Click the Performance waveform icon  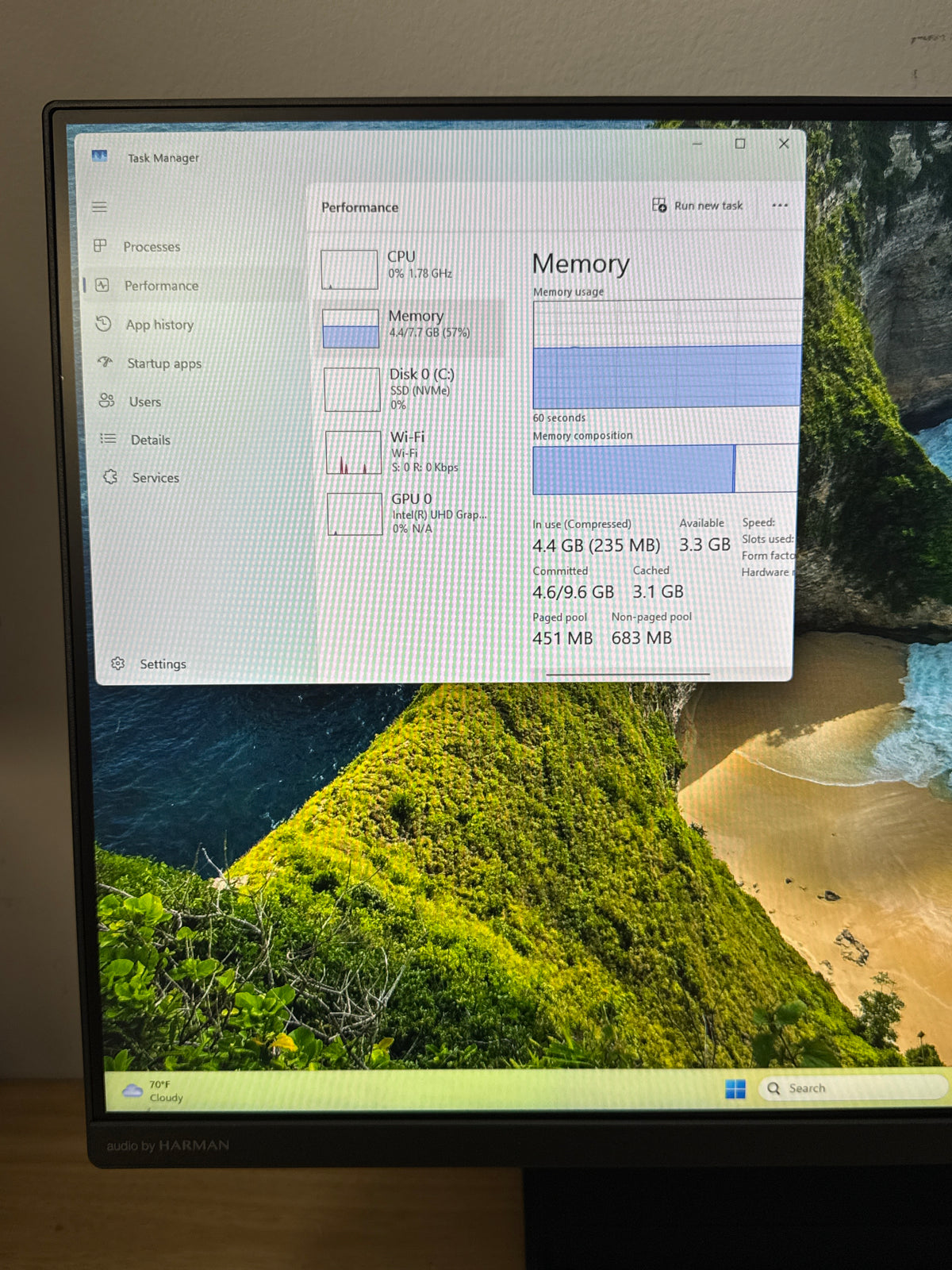pyautogui.click(x=102, y=285)
